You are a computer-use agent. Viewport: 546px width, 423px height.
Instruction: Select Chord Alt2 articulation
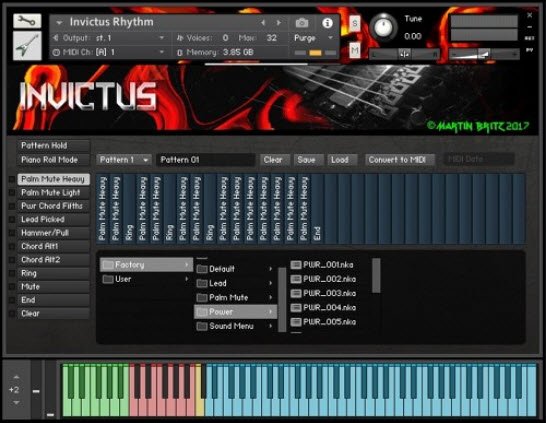tap(53, 260)
